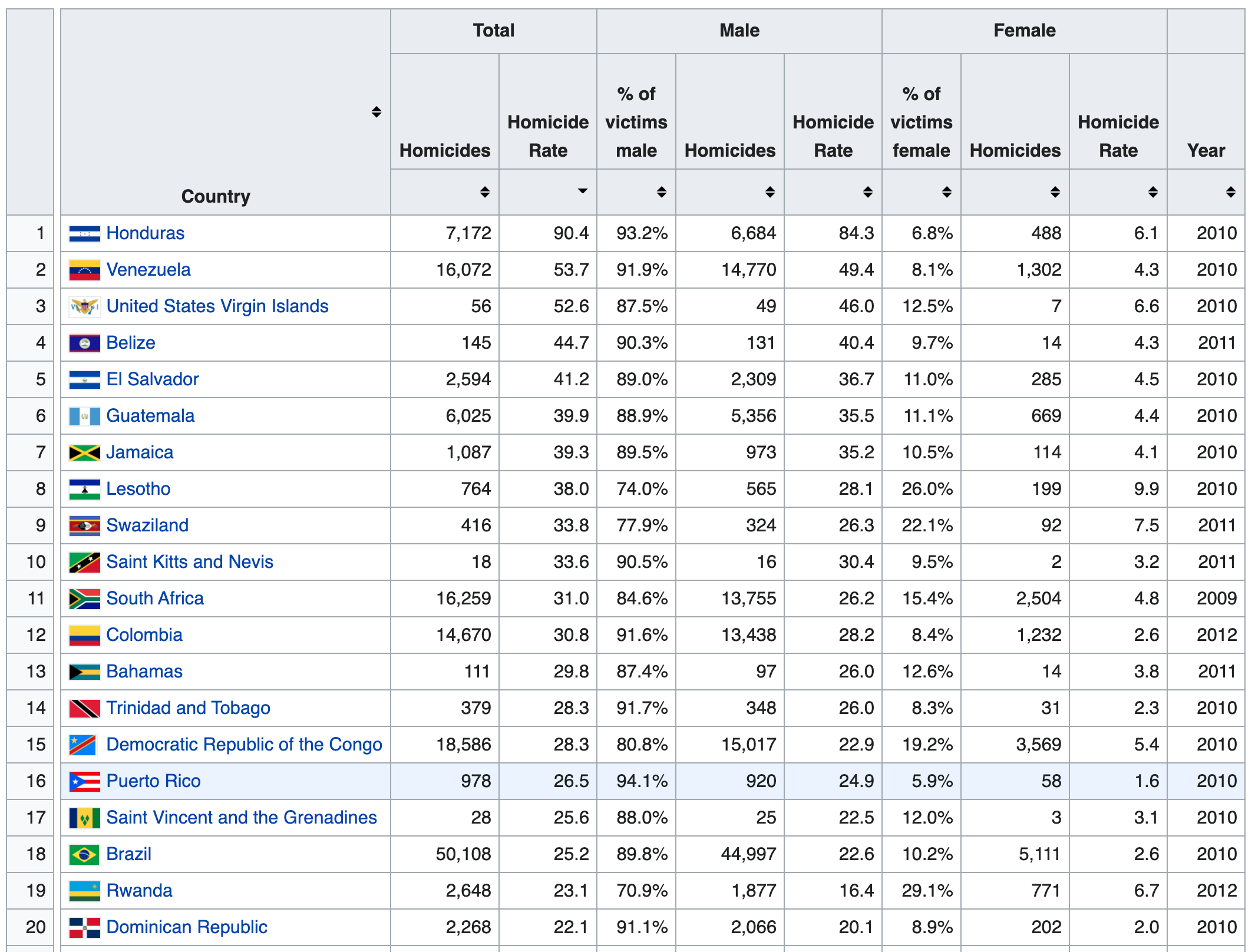Click the Rwanda flag icon
Image resolution: width=1255 pixels, height=952 pixels.
pos(84,891)
